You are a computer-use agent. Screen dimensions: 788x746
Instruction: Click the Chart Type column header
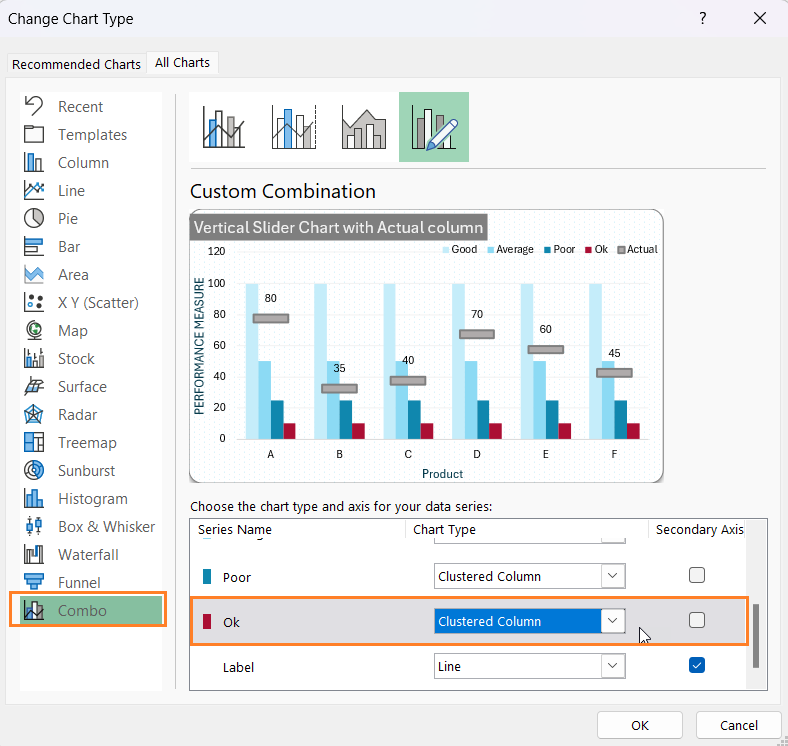[x=444, y=529]
